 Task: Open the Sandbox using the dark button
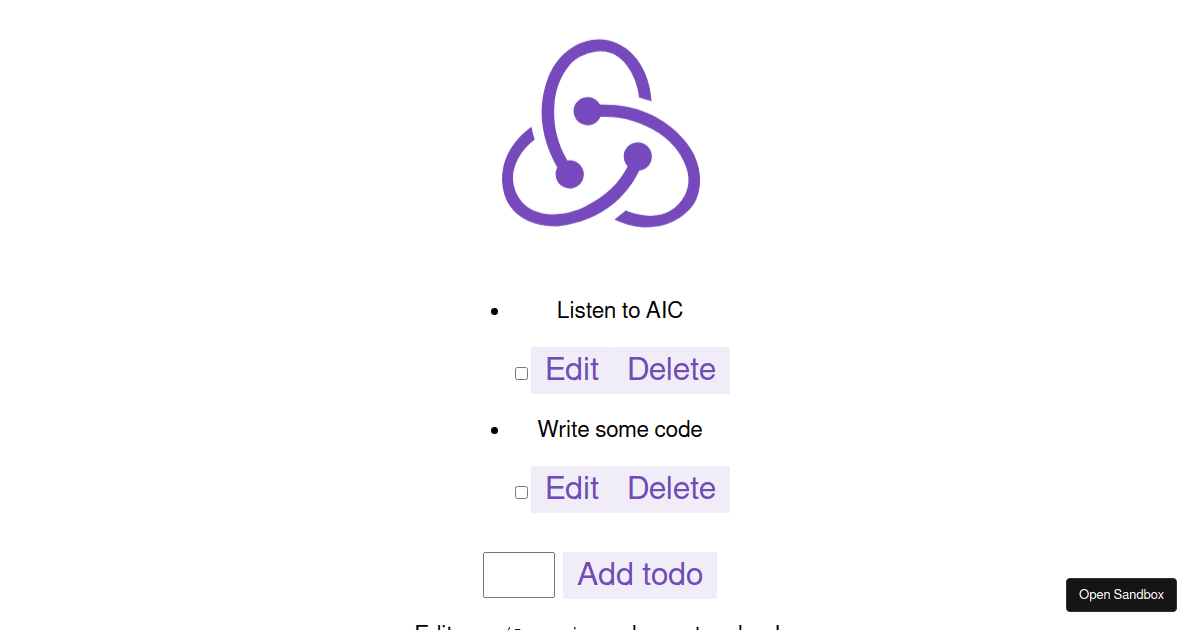click(x=1121, y=595)
